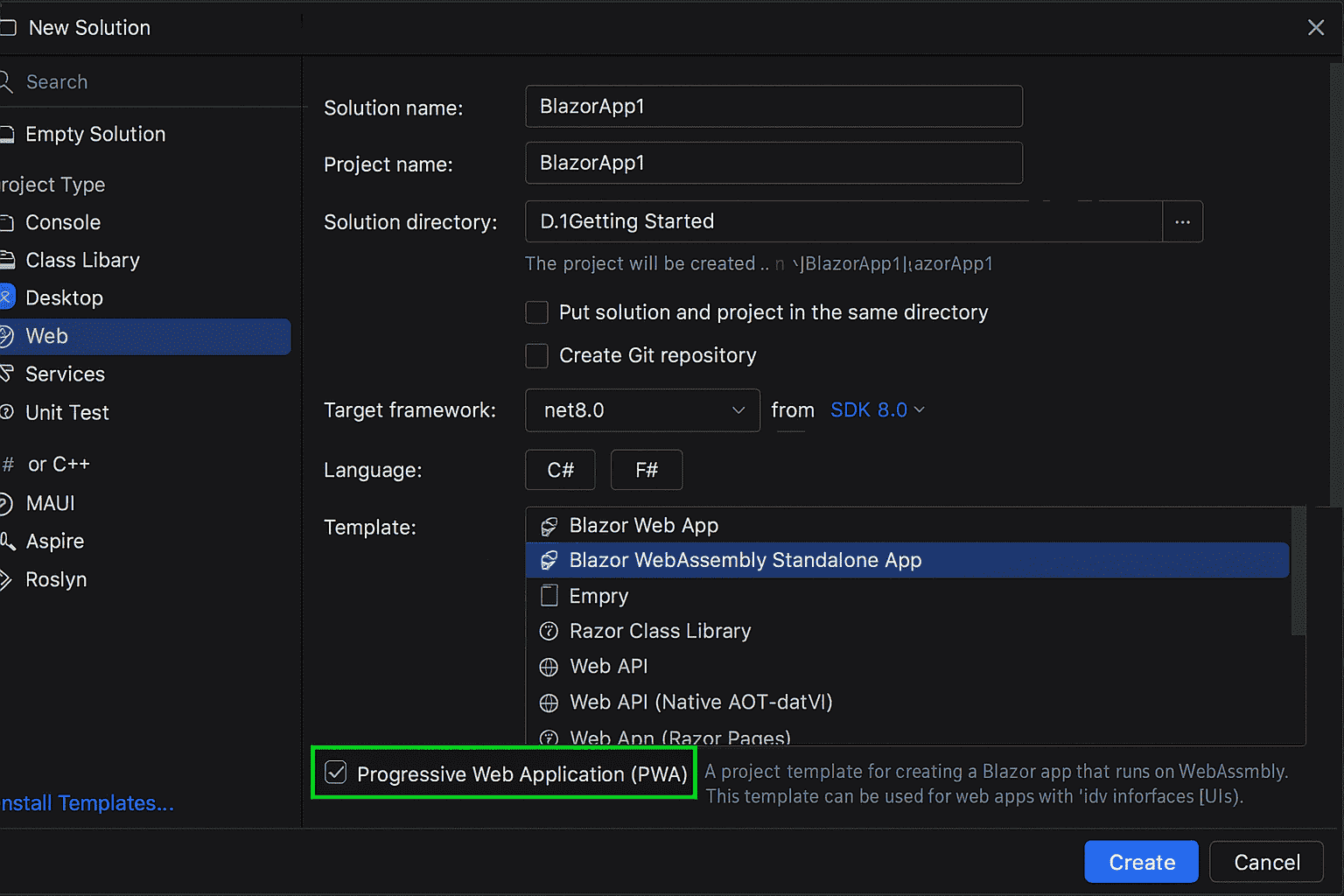Click the MAUI icon in sidebar
The image size is (1344, 896).
click(6, 504)
